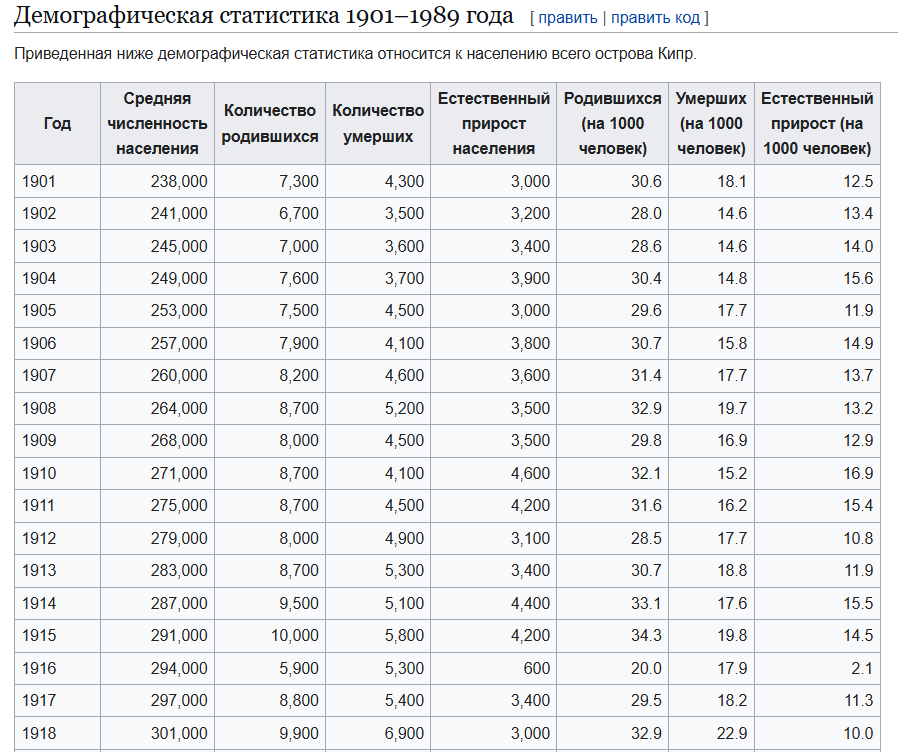The width and height of the screenshot is (898, 752).
Task: Click the 22.9 death rate cell
Action: pos(711,733)
